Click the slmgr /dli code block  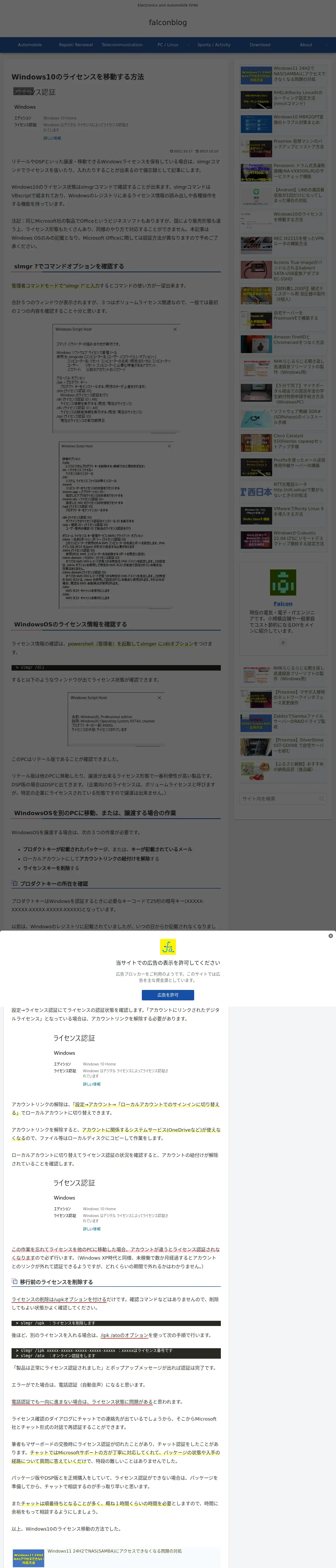coord(116,667)
